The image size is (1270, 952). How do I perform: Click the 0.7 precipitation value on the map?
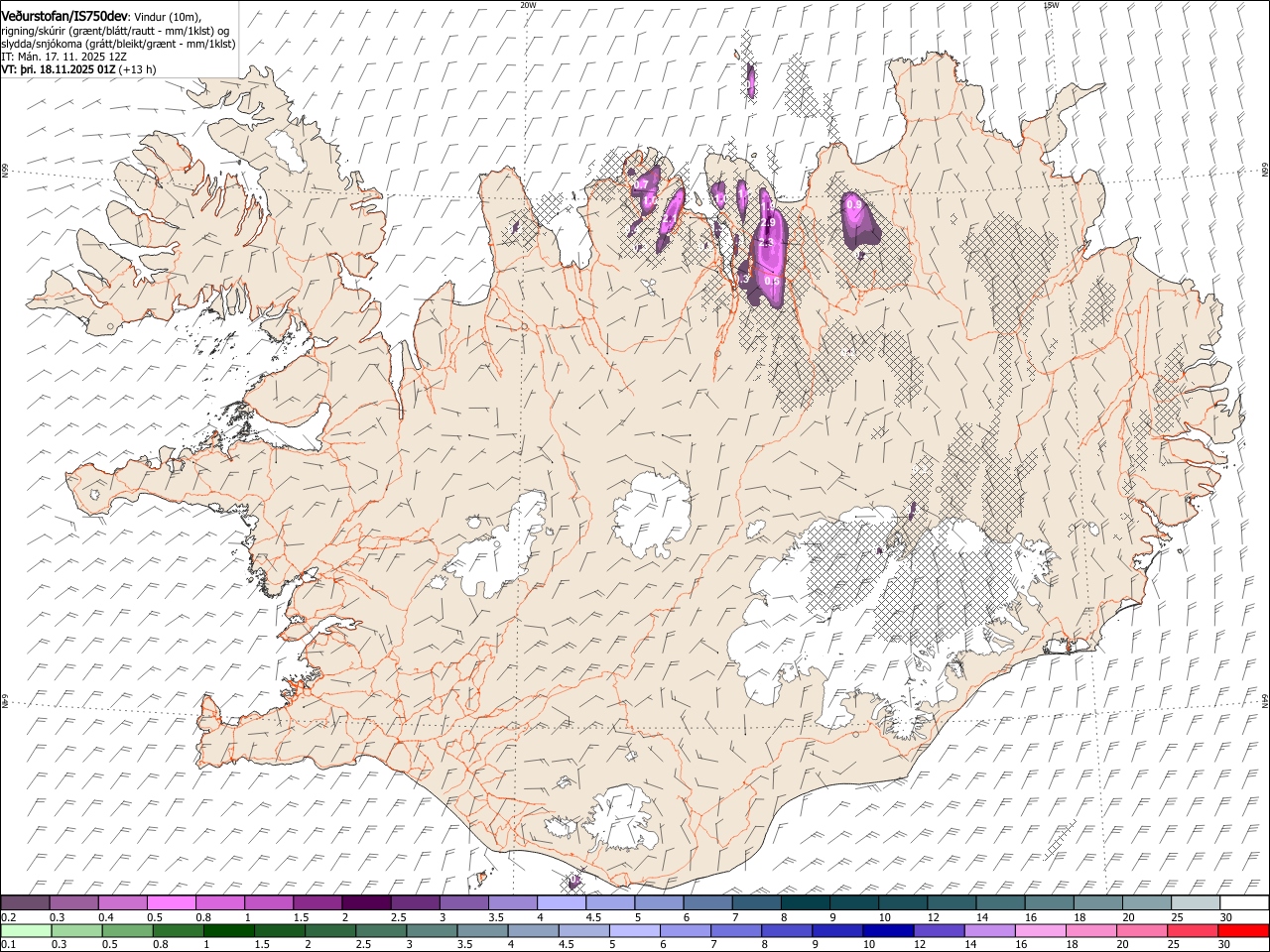click(x=641, y=184)
